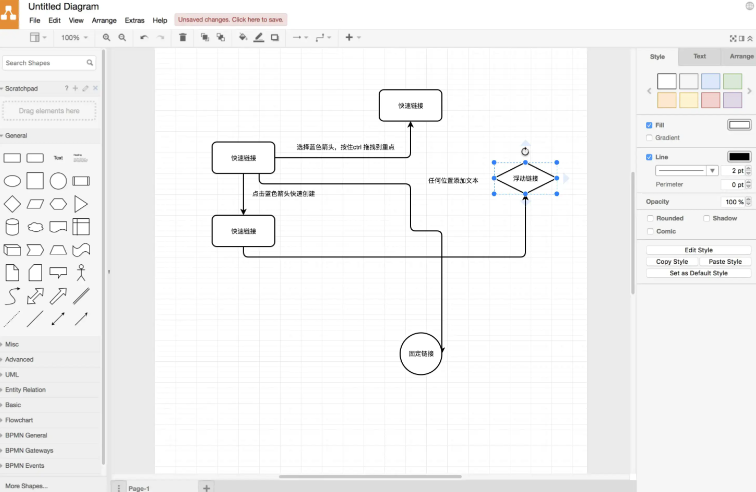
Task: Open fill color bucket tool
Action: coord(243,38)
